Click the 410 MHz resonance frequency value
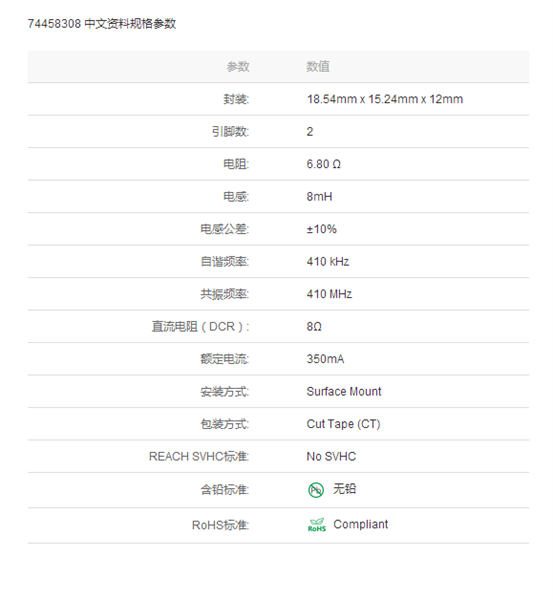553x600 pixels. point(329,294)
